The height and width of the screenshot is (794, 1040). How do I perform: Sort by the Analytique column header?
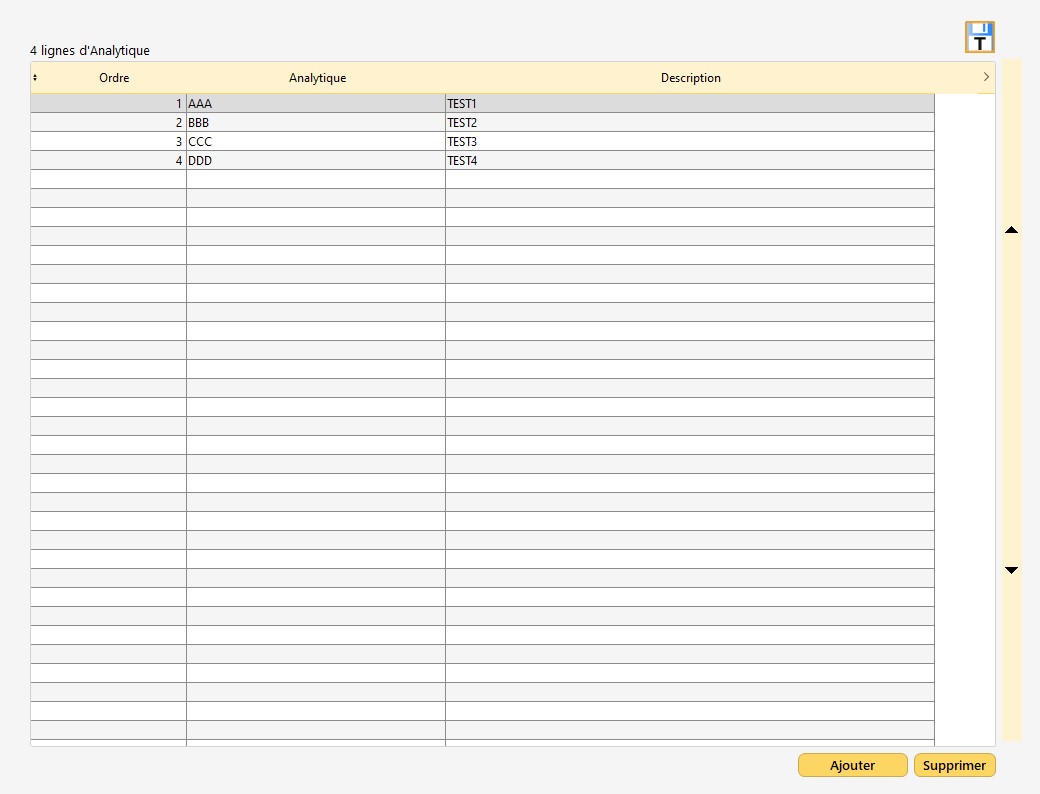tap(317, 78)
